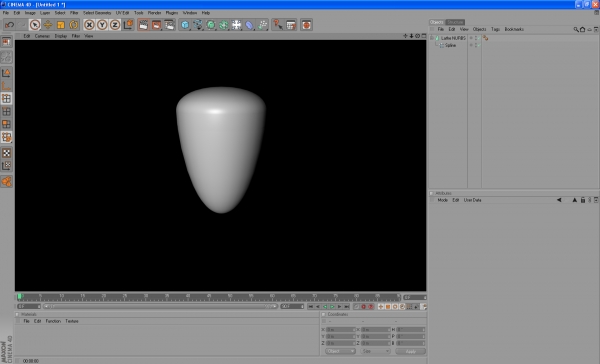The image size is (600, 364).
Task: Collapse the Lathe NURBS hierarchy
Action: tap(432, 38)
